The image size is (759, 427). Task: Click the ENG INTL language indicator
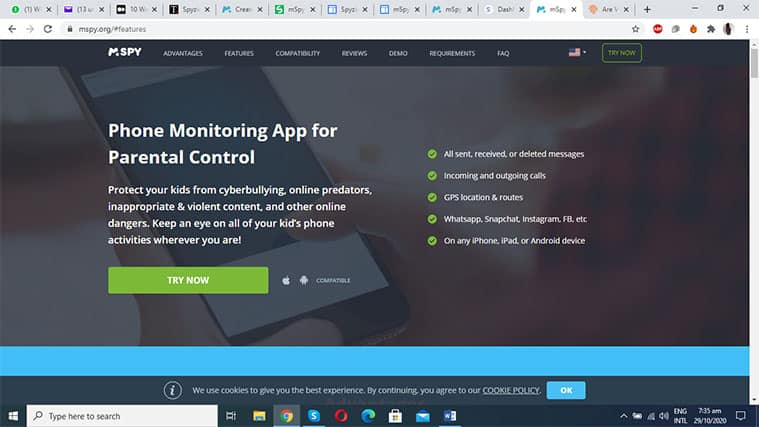(x=680, y=416)
